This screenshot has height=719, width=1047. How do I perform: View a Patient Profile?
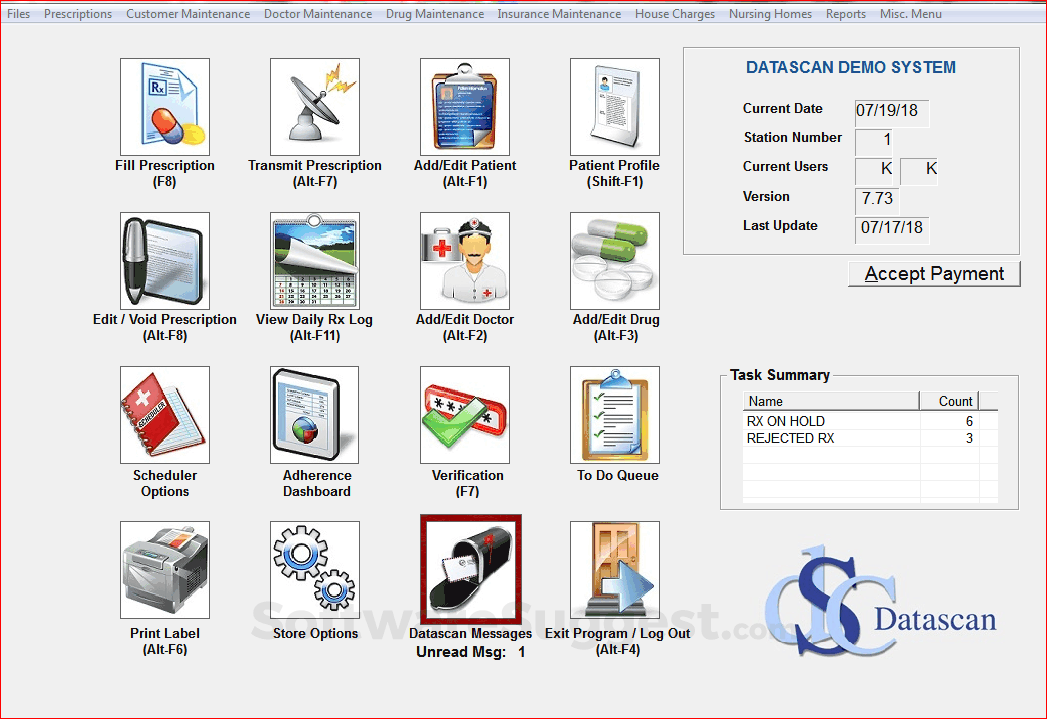(614, 106)
